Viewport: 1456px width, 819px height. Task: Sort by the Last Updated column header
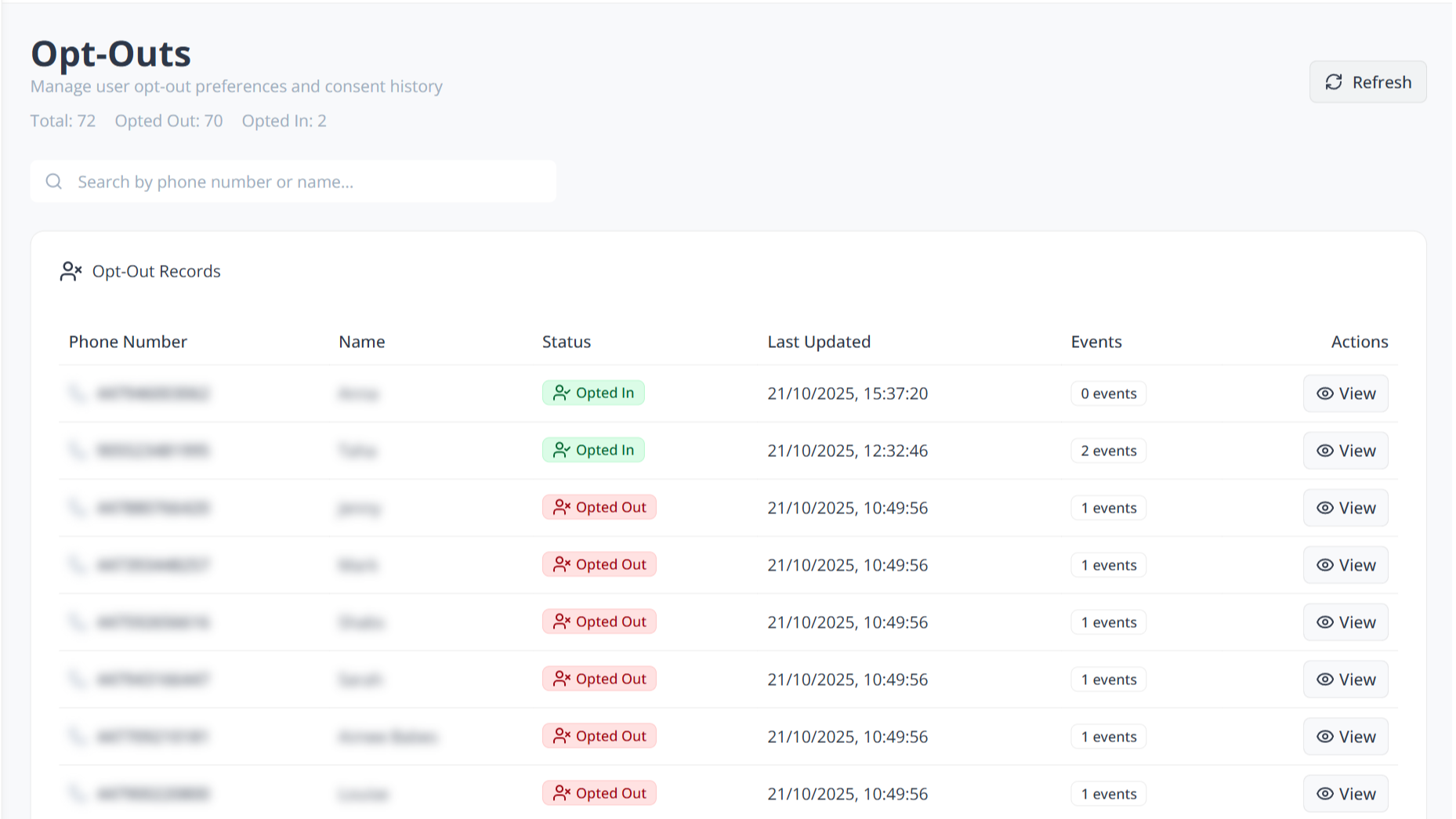[x=820, y=342]
